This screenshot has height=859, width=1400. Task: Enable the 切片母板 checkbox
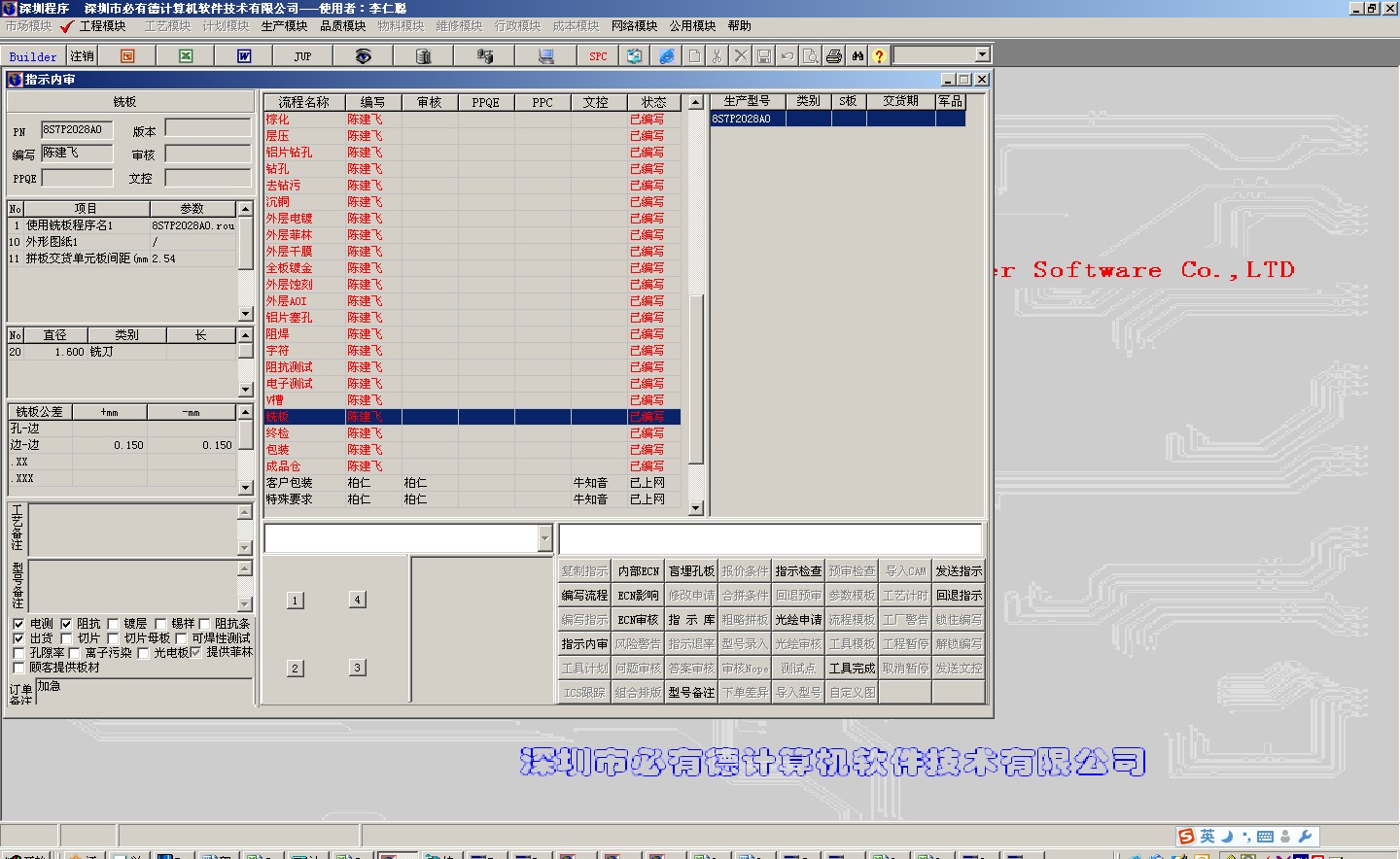tap(113, 638)
